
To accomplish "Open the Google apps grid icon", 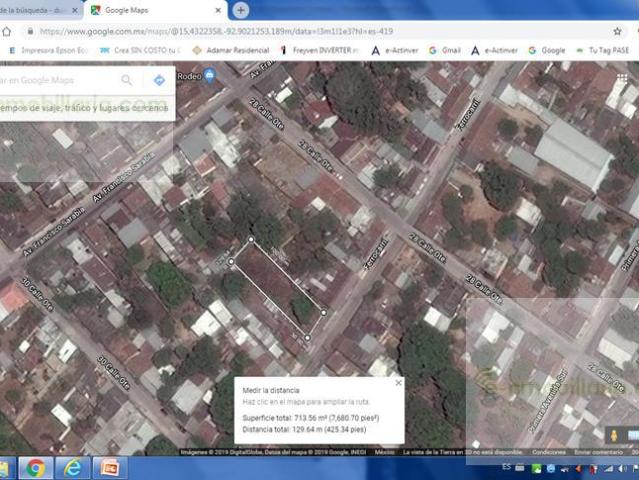I will click(622, 78).
